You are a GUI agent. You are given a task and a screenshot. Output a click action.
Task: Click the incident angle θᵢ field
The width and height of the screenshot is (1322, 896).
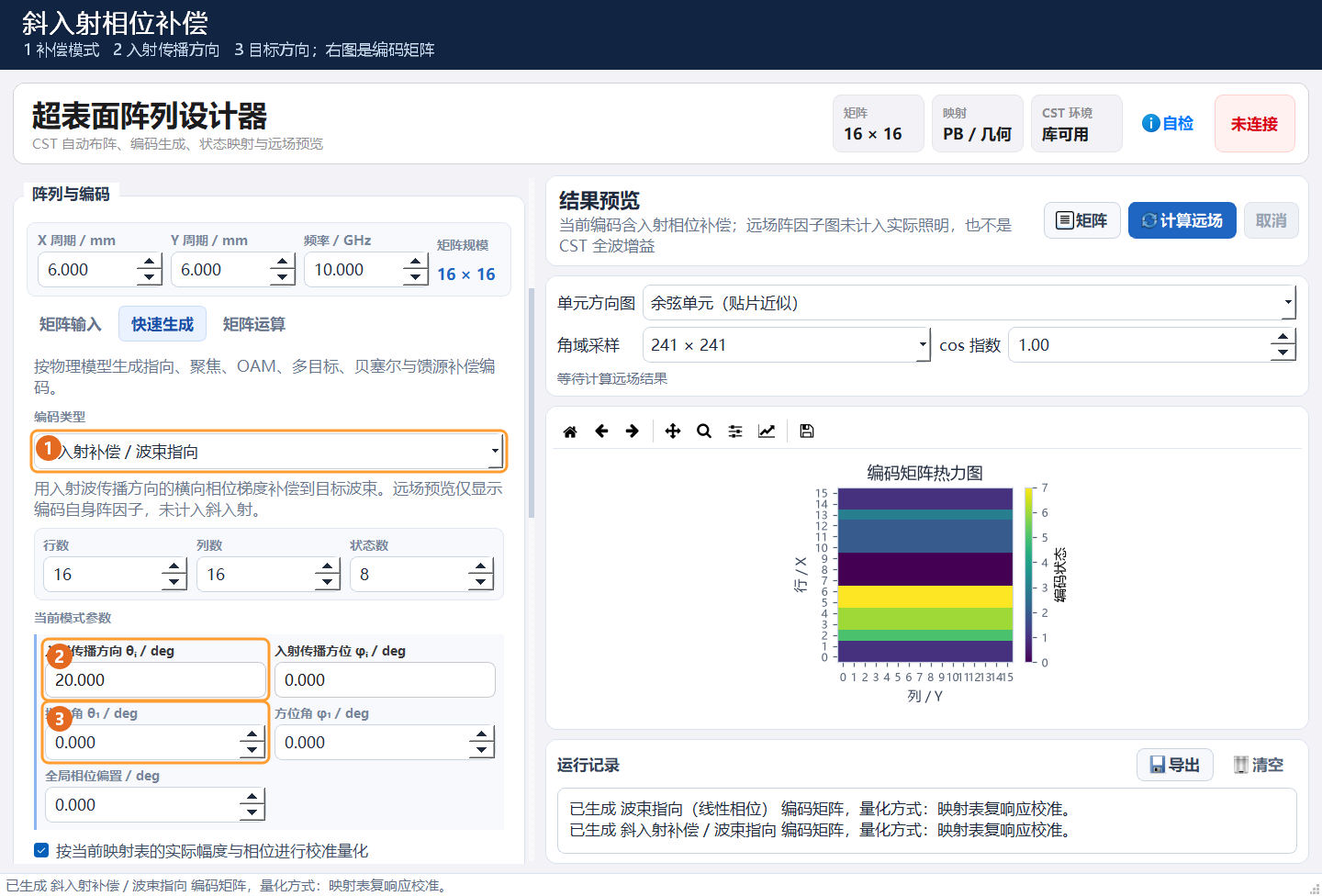pyautogui.click(x=155, y=680)
